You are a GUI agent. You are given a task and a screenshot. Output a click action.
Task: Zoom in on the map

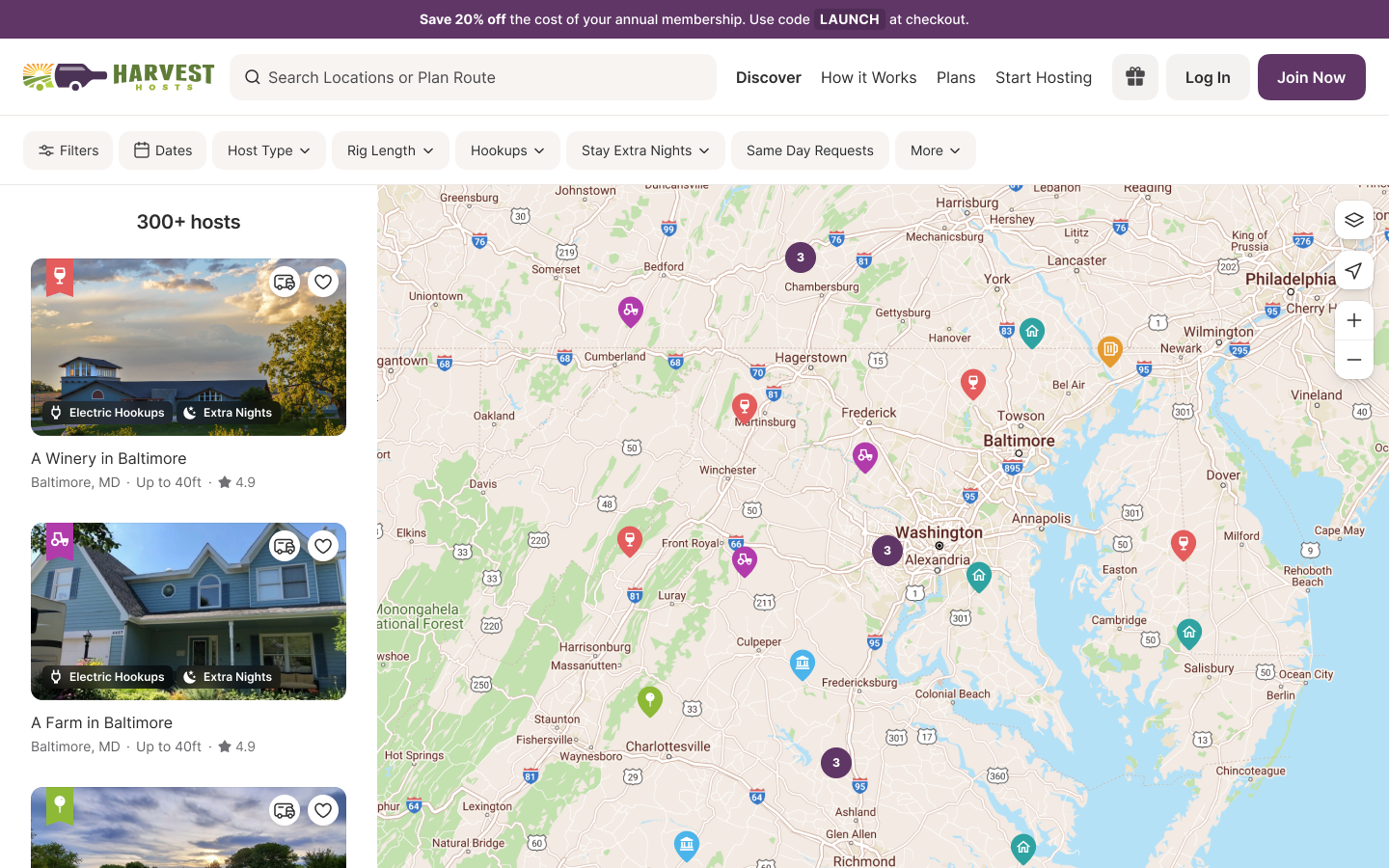pyautogui.click(x=1354, y=320)
